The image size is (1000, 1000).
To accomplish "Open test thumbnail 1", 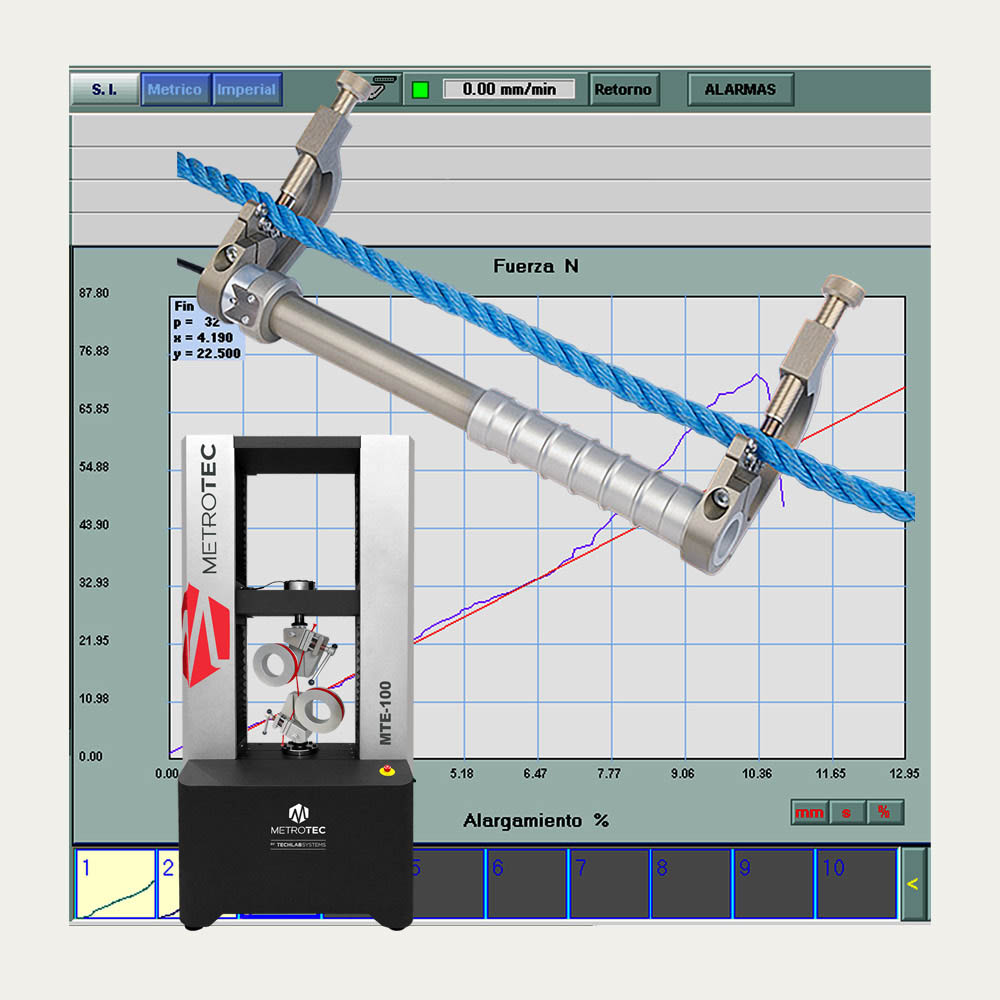I will tap(115, 884).
